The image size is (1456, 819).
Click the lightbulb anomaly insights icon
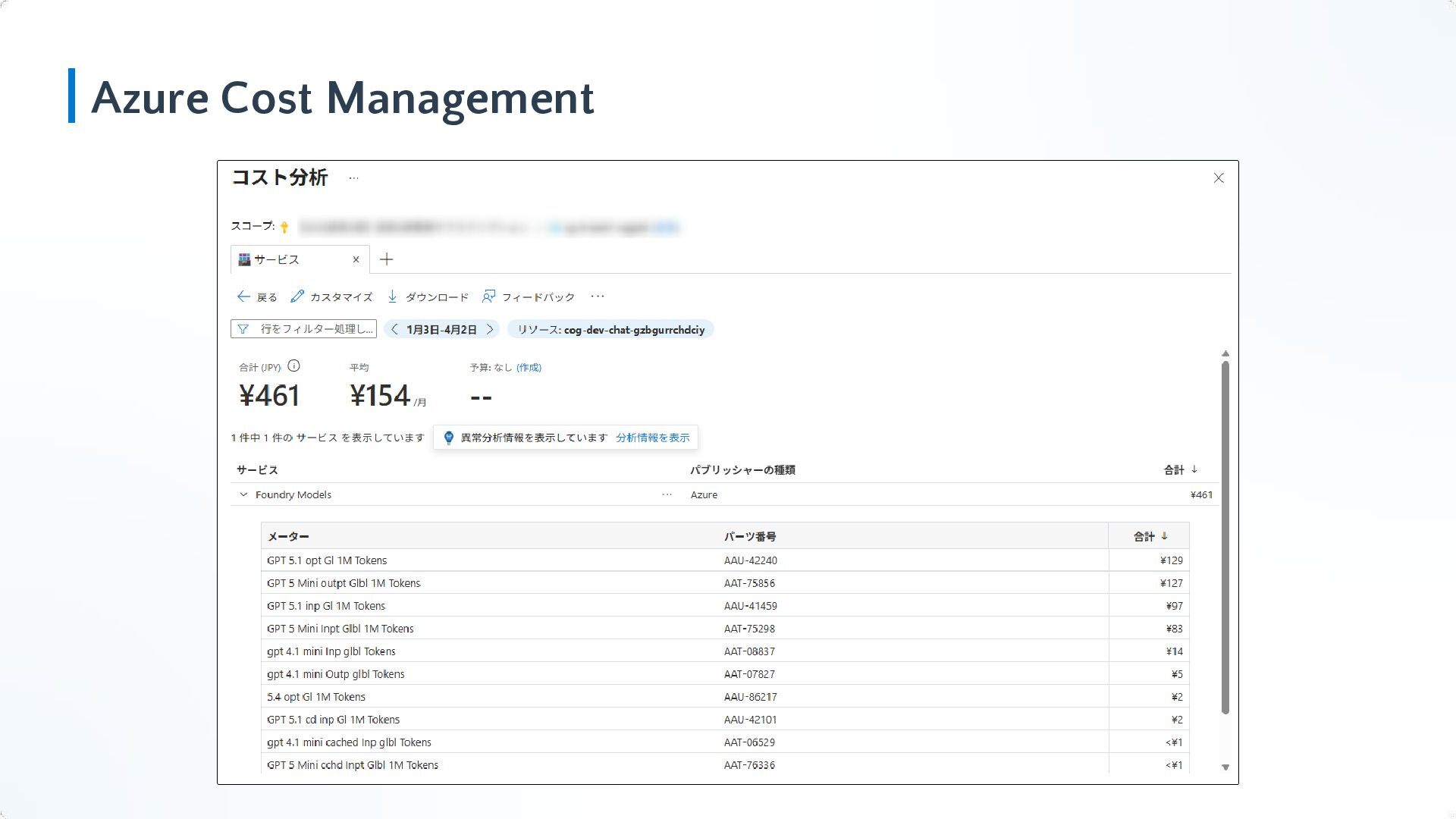[x=448, y=438]
